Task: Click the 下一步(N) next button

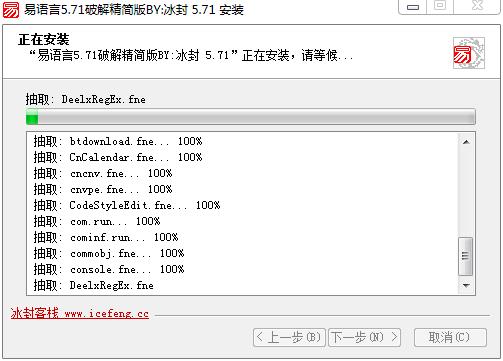Action: tap(364, 337)
